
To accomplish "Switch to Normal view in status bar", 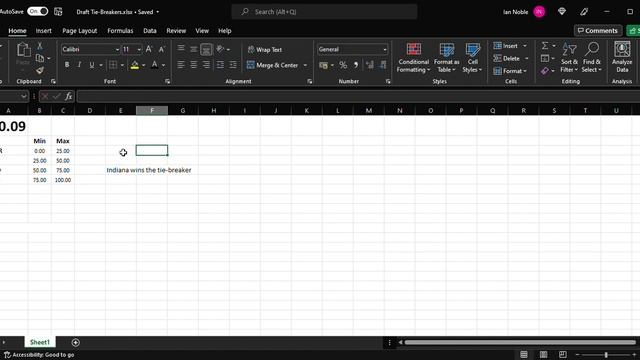I will (x=524, y=354).
